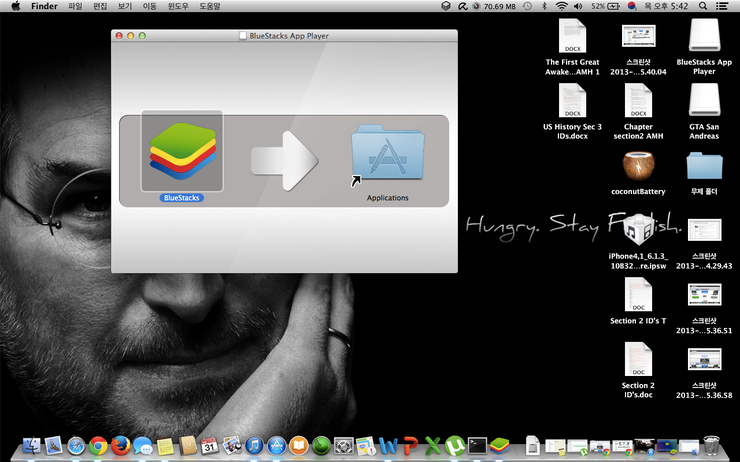Open the Trash in the Dock

711,445
